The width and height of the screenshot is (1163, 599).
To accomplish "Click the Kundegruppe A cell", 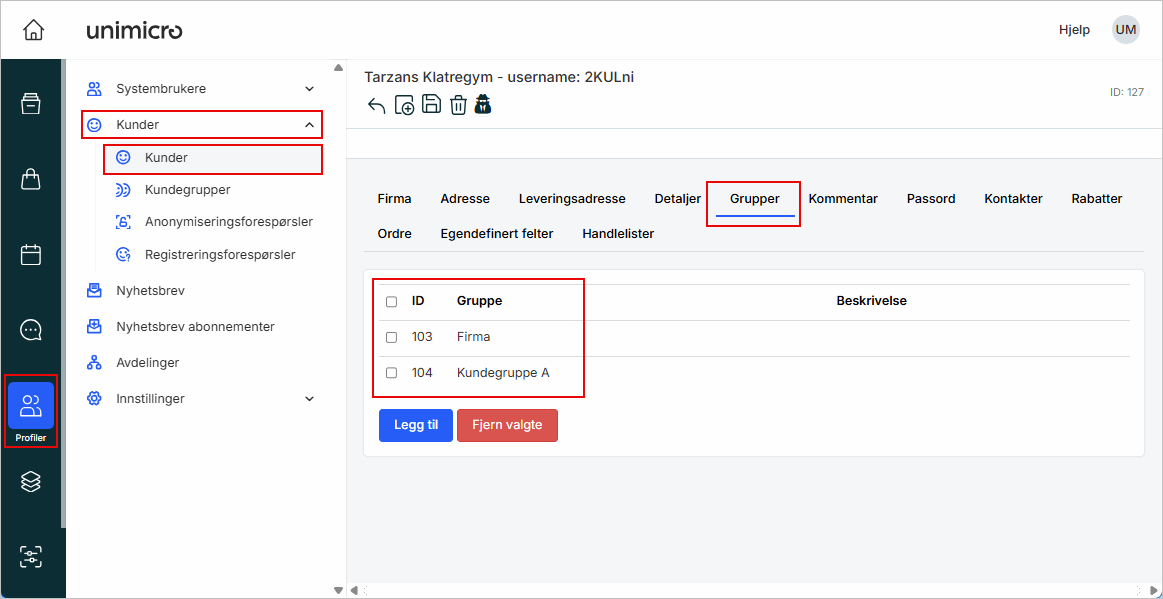I will 503,373.
